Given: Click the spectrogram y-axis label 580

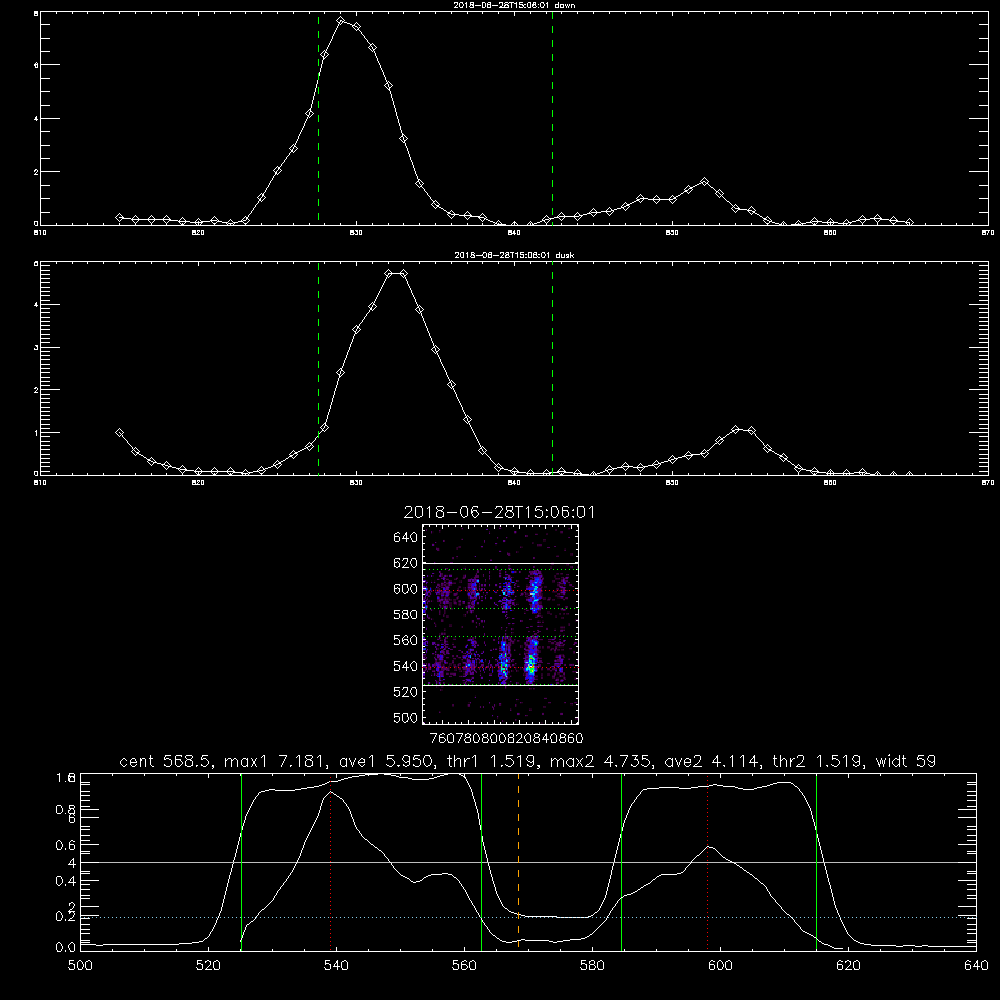Looking at the screenshot, I should [406, 615].
